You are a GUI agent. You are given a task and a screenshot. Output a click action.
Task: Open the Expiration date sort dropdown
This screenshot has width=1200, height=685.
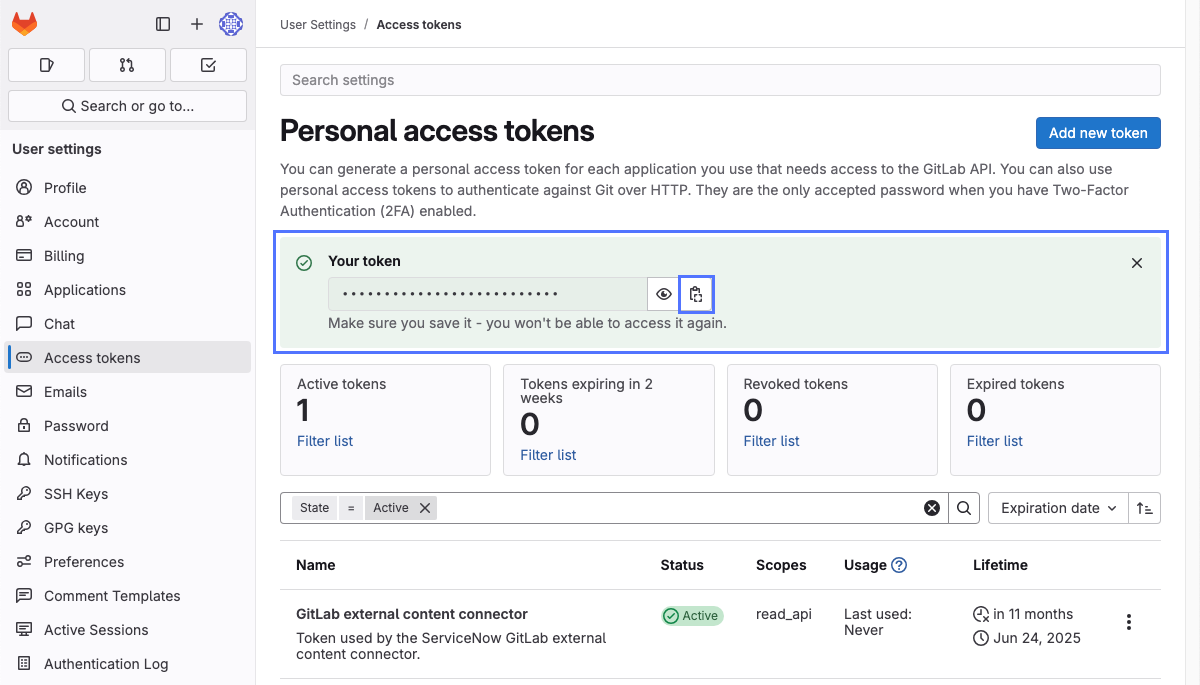(x=1059, y=508)
